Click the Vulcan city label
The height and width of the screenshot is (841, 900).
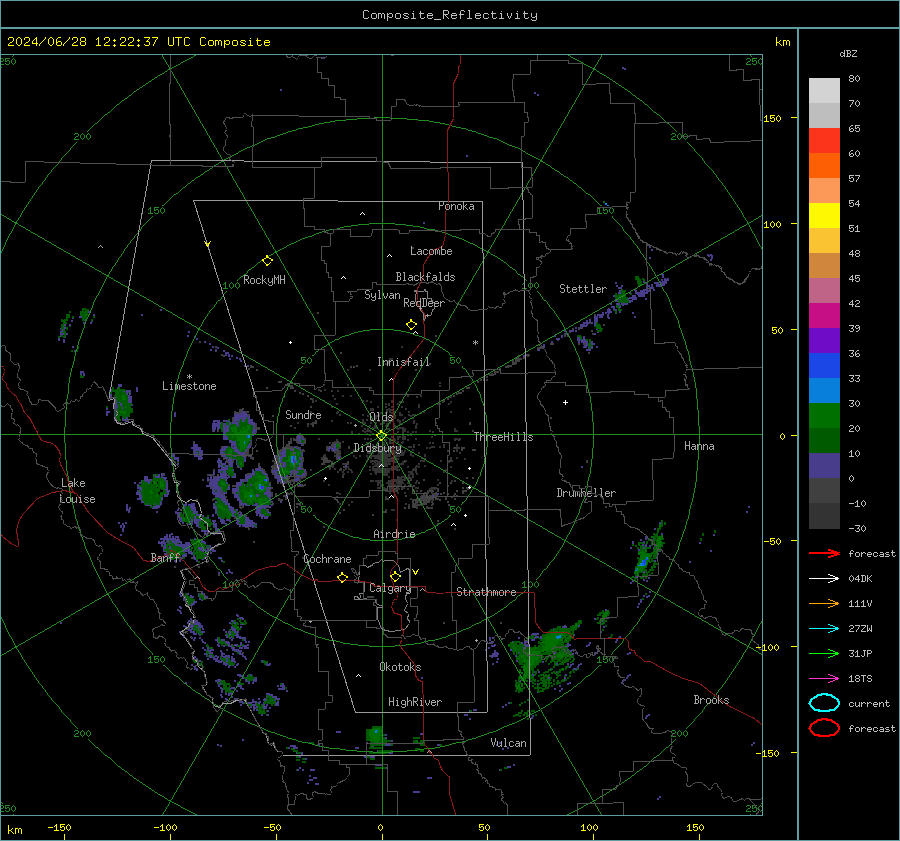[x=509, y=743]
